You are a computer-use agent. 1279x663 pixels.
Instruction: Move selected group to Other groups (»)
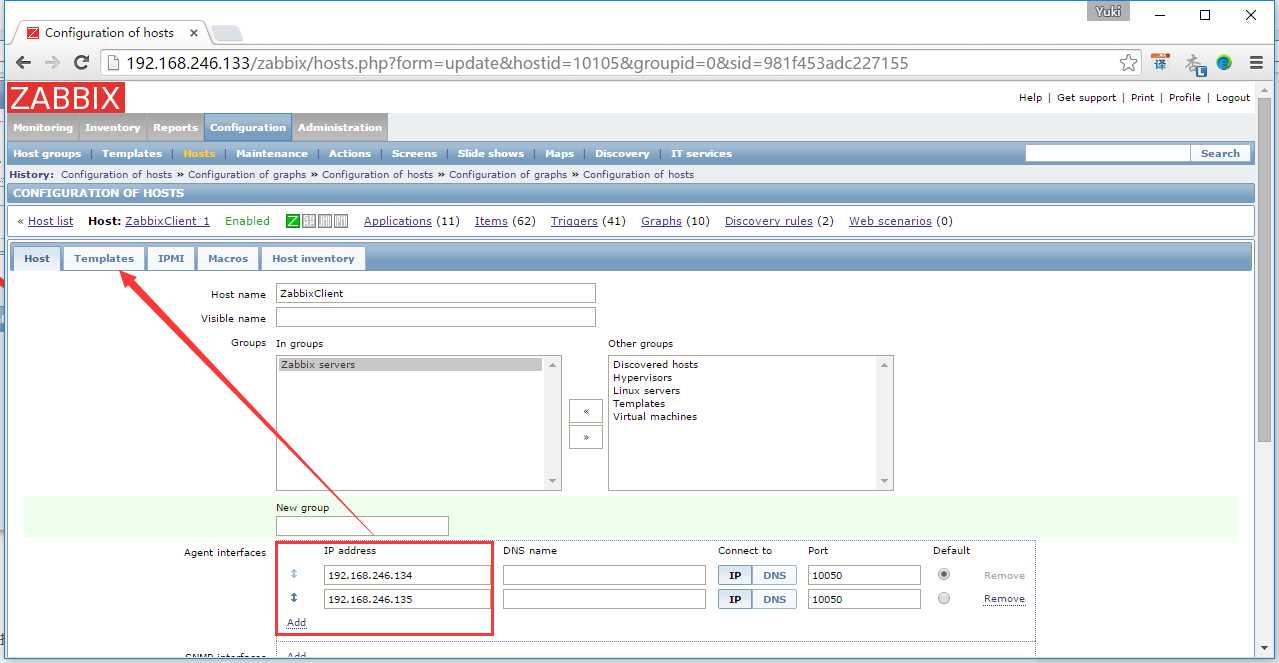point(586,437)
